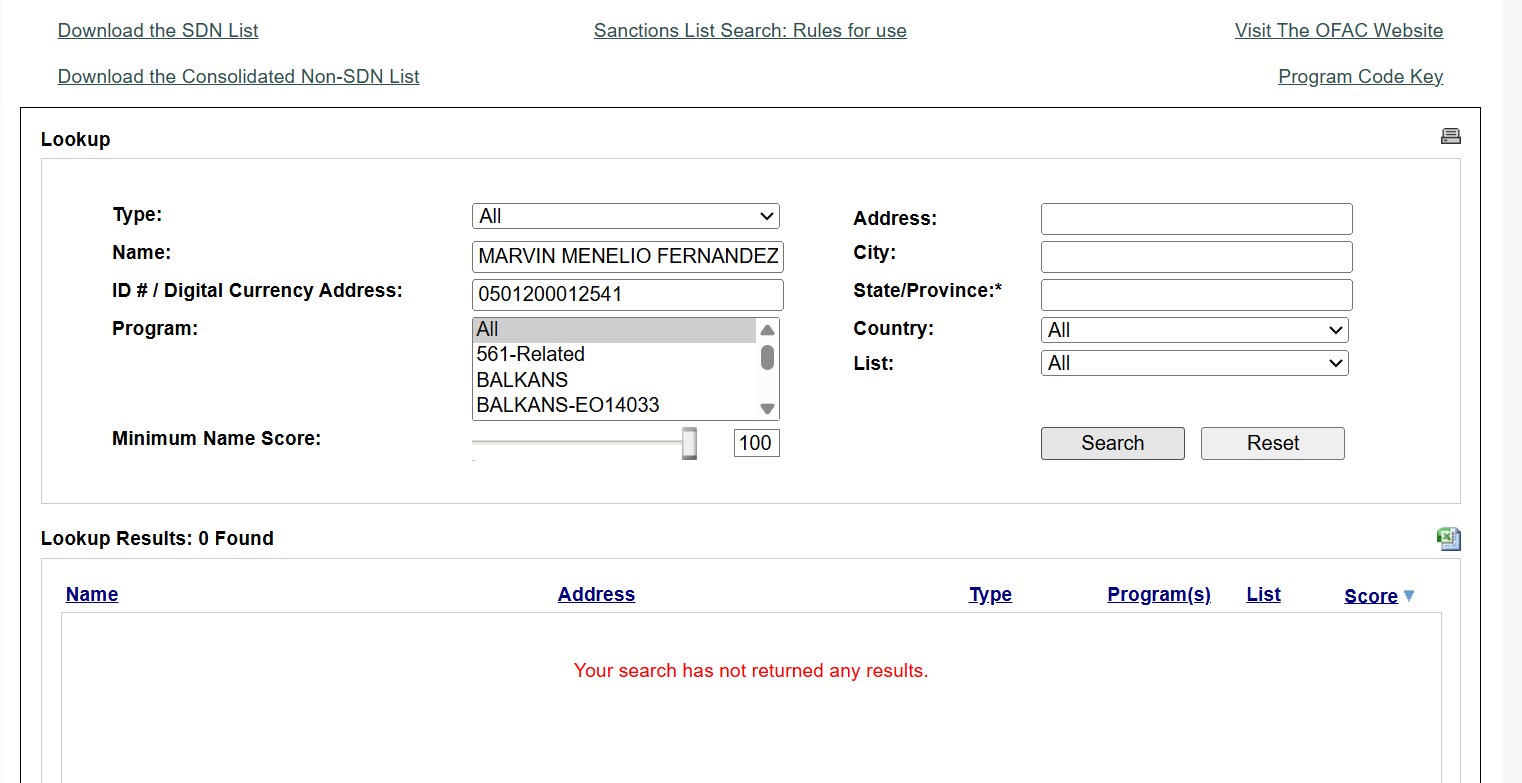Screen dimensions: 1522x783
Task: Export results using the Excel icon
Action: pyautogui.click(x=1448, y=539)
